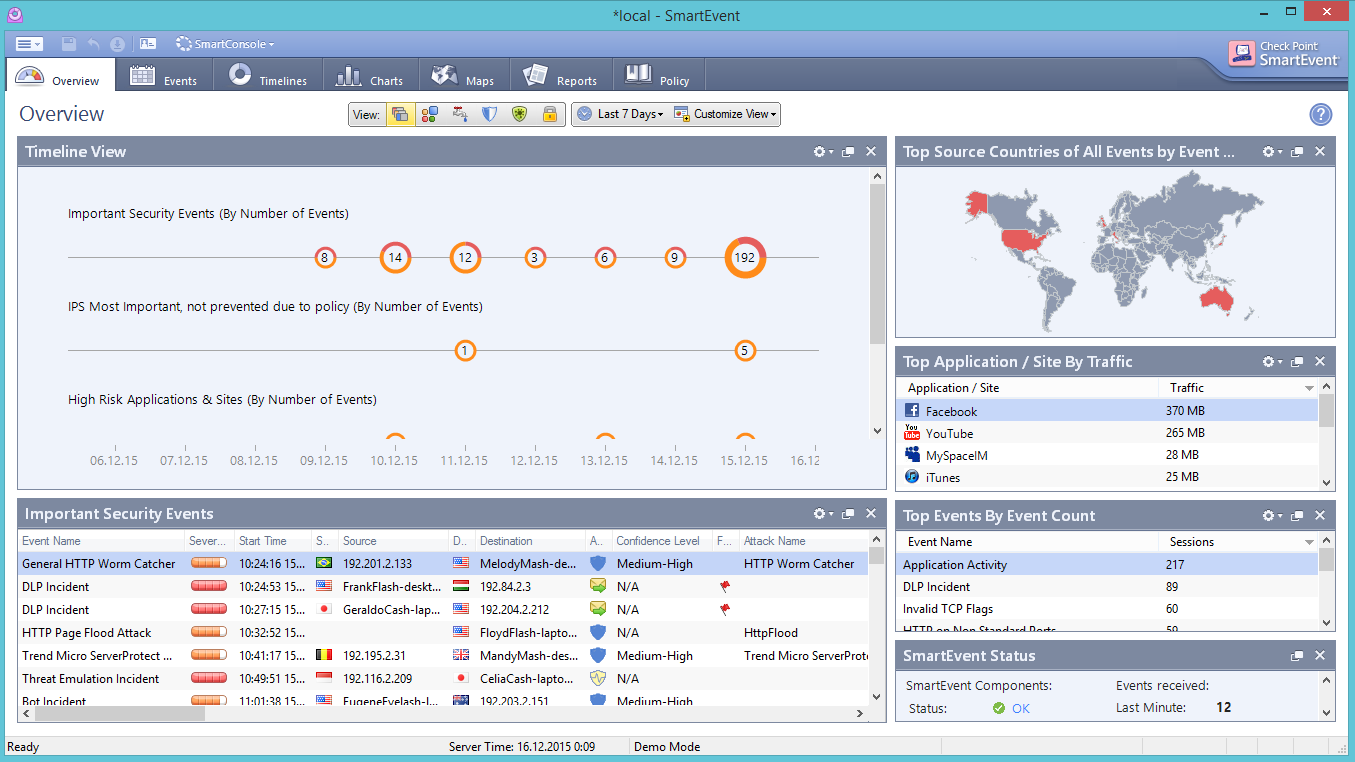Pop out the Top Events By Event Count panel

(1297, 516)
